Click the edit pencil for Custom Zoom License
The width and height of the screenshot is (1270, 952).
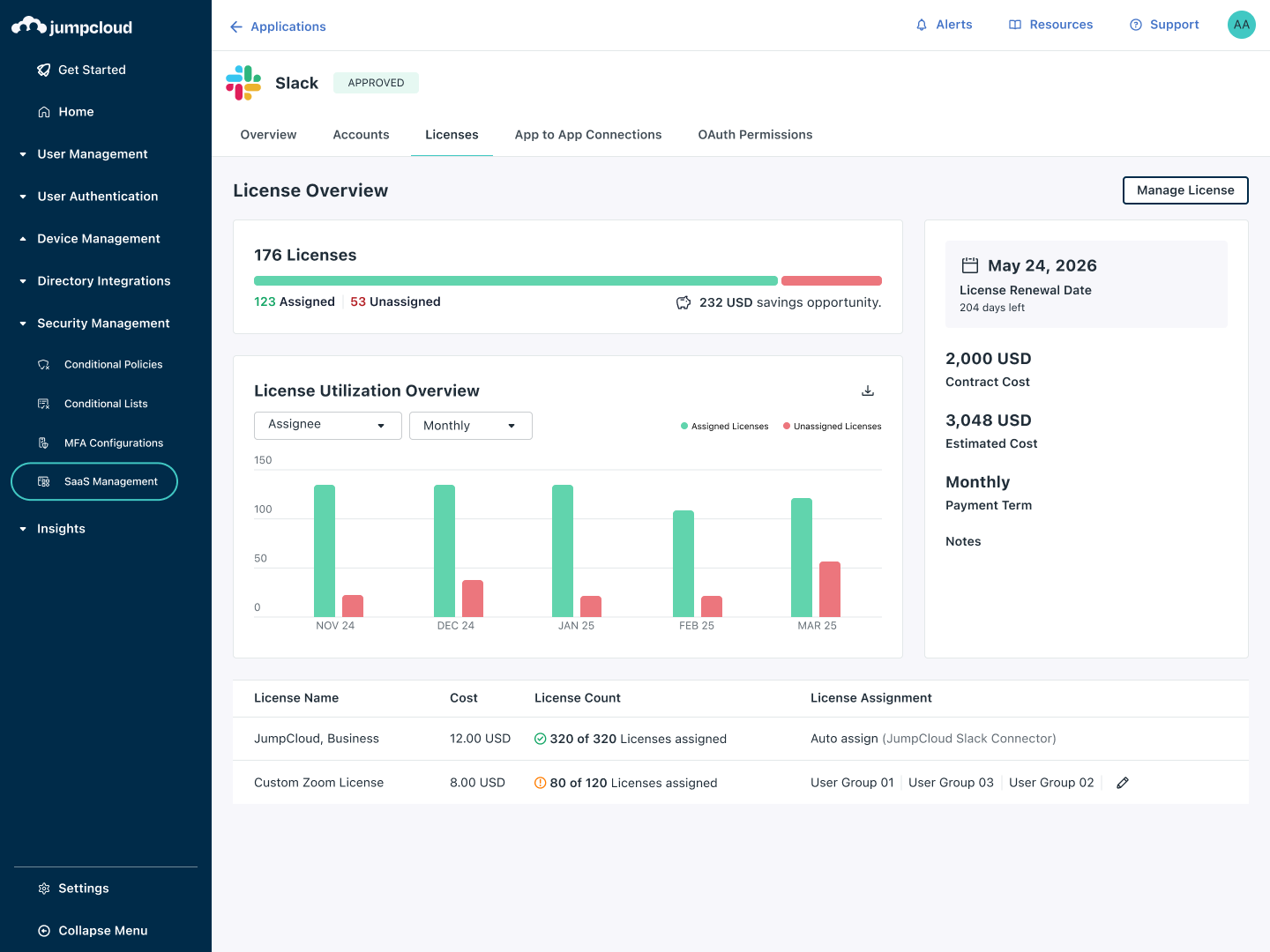coord(1122,782)
